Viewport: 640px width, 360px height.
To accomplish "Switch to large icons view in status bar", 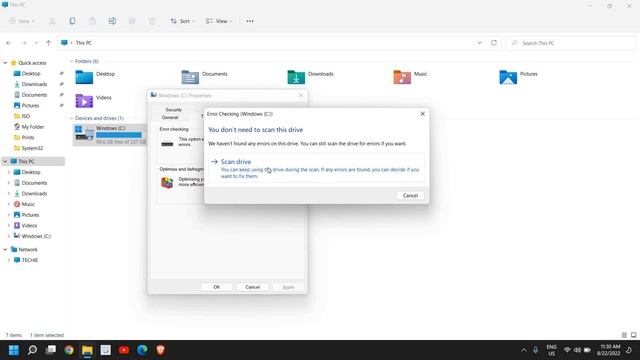I will click(633, 335).
